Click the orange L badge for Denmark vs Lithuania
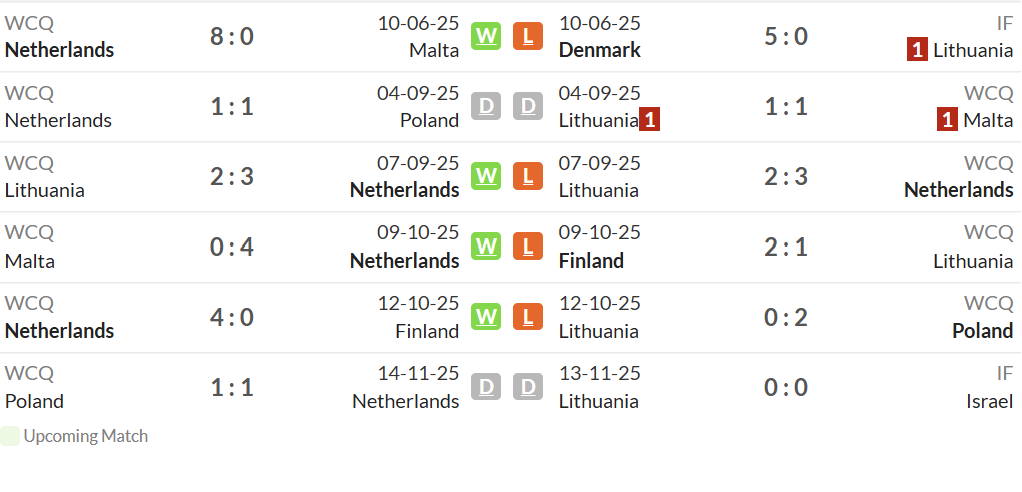 pos(528,36)
